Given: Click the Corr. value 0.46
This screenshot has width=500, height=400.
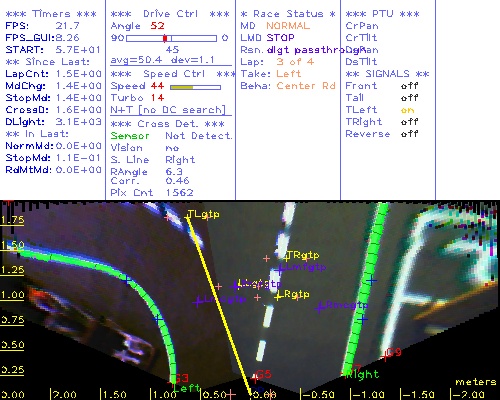Looking at the screenshot, I should click(177, 181).
